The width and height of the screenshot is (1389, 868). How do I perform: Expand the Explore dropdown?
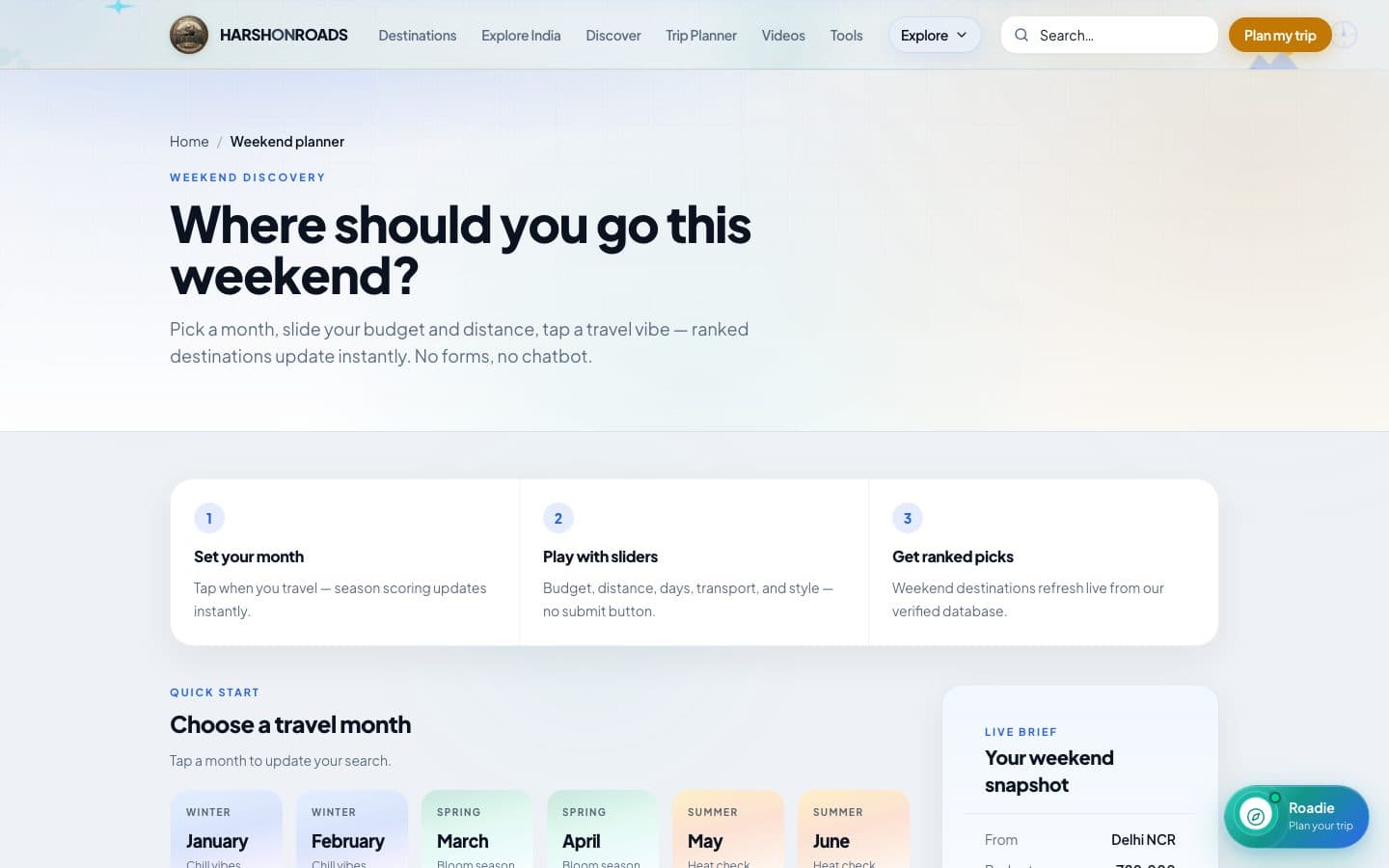pos(935,35)
